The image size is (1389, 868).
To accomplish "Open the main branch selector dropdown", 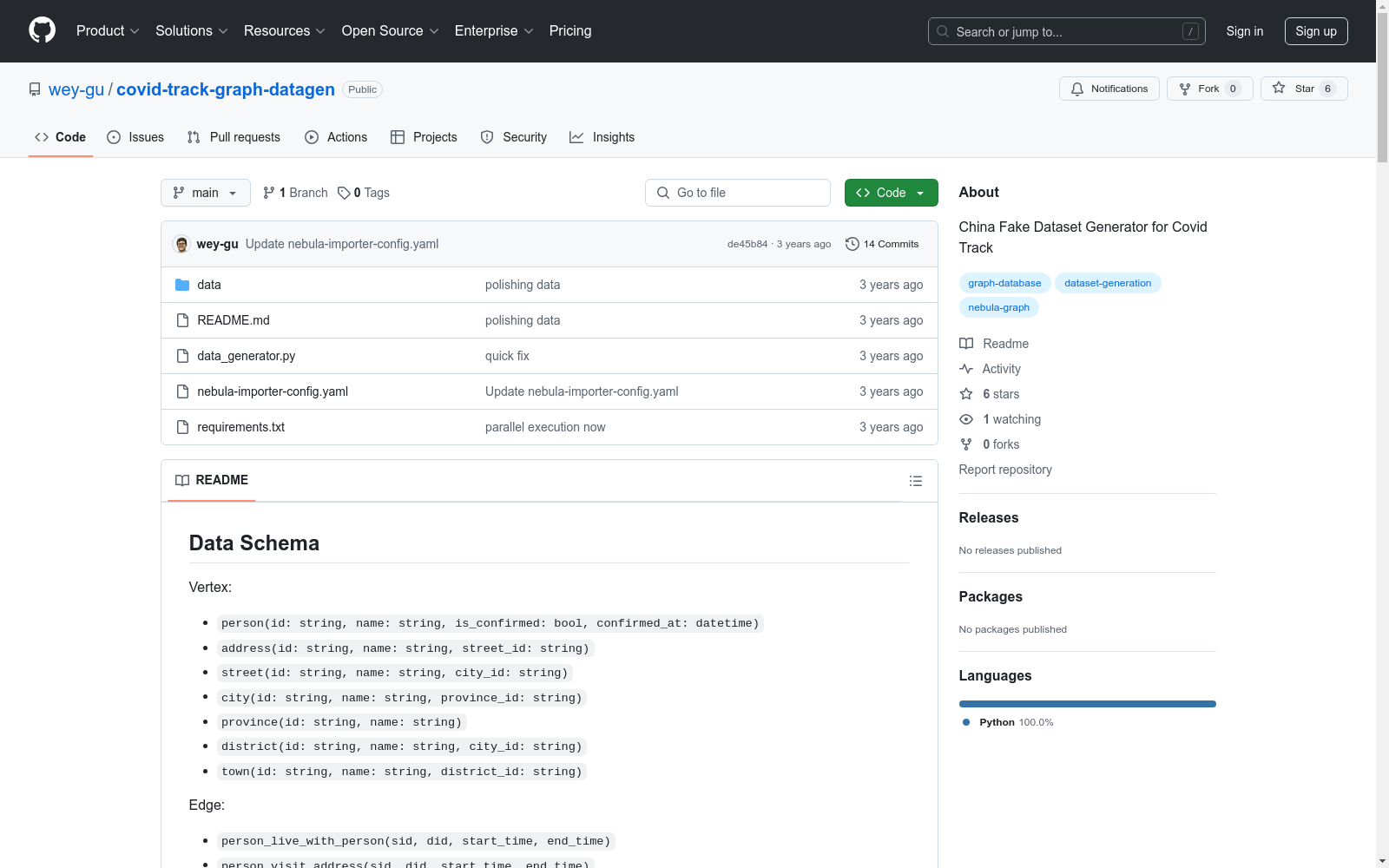I will [206, 193].
